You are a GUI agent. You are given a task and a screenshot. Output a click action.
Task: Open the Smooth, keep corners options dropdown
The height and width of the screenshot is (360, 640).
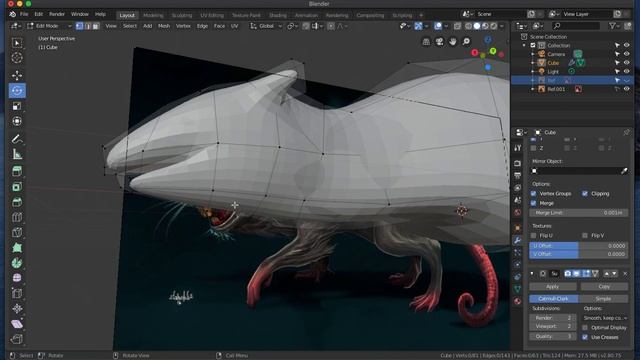click(x=605, y=318)
